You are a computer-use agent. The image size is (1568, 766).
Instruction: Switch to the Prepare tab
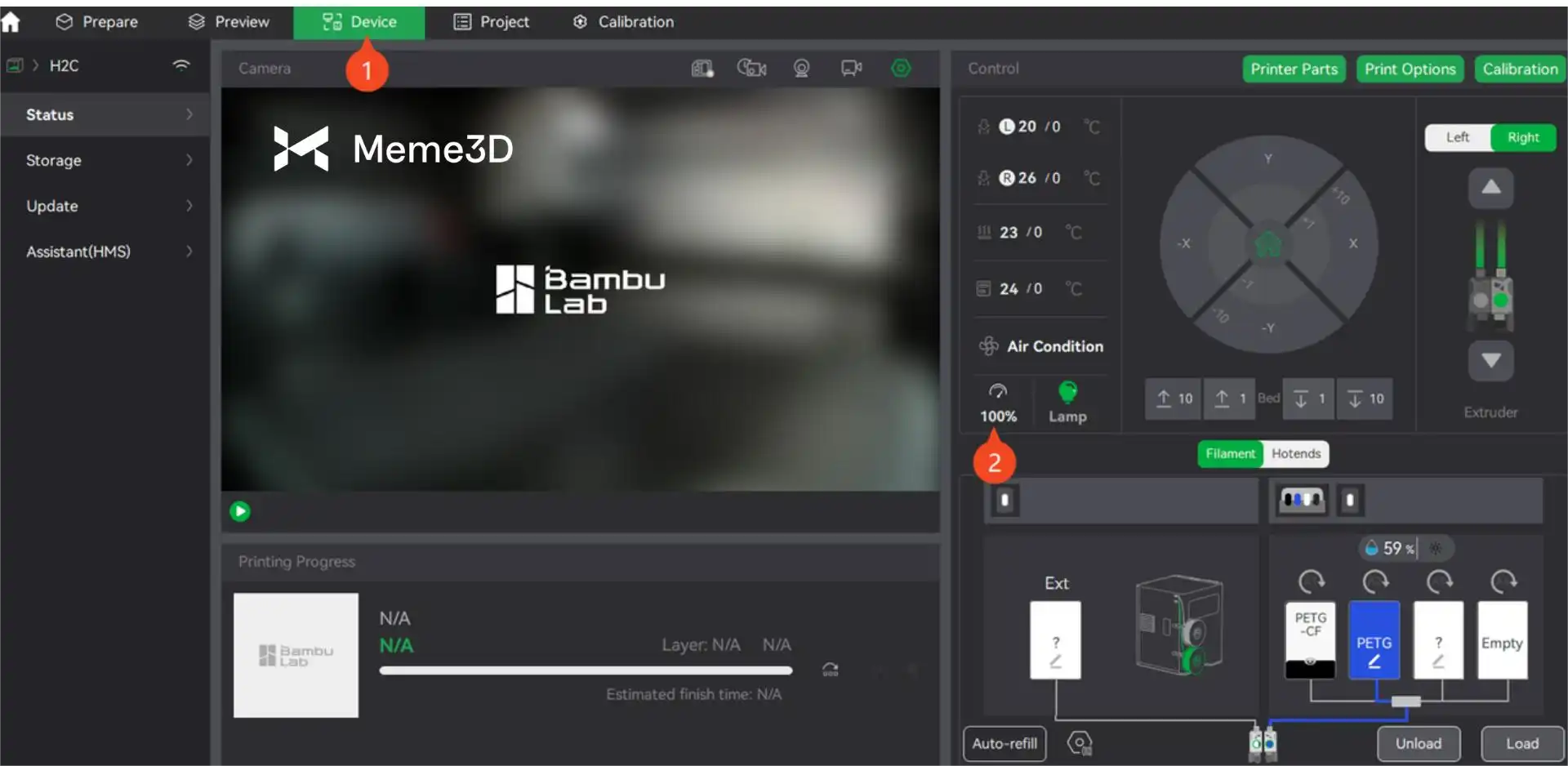pos(97,22)
